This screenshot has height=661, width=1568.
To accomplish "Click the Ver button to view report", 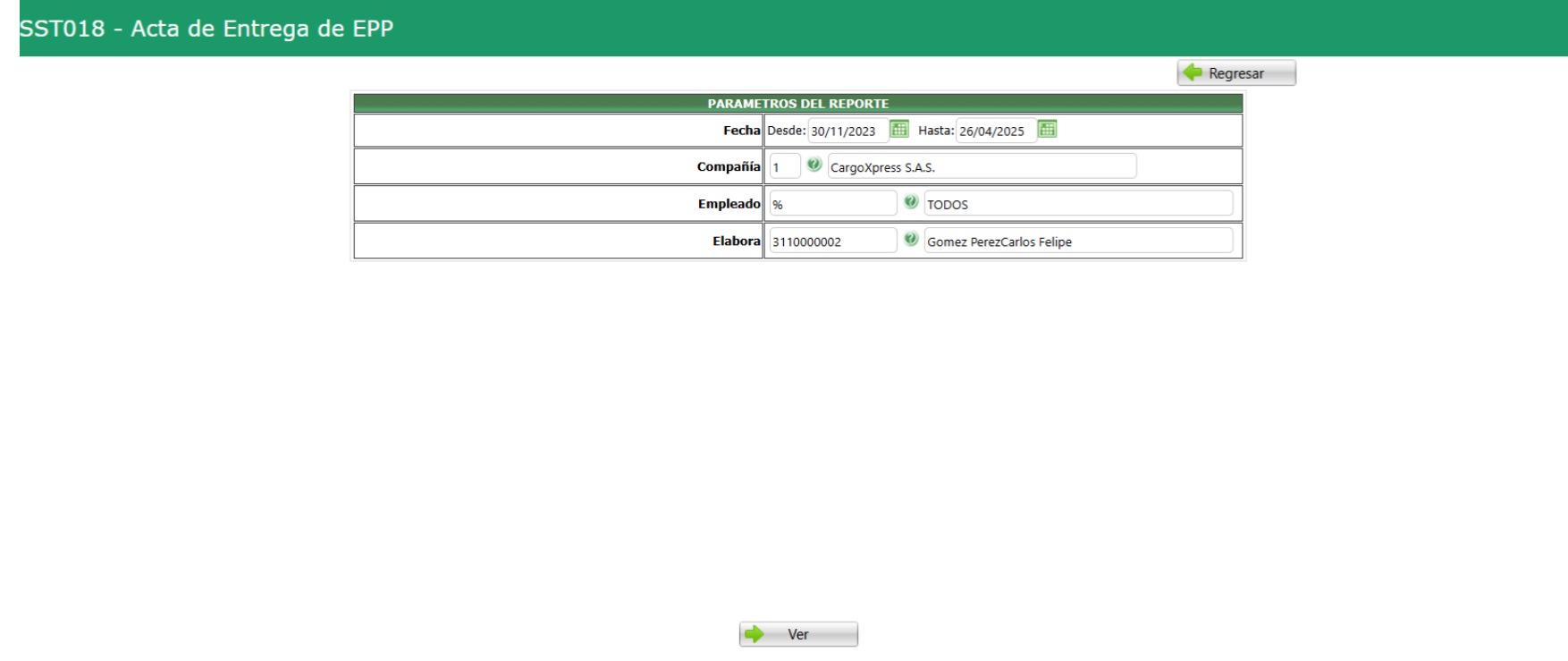I will (798, 634).
